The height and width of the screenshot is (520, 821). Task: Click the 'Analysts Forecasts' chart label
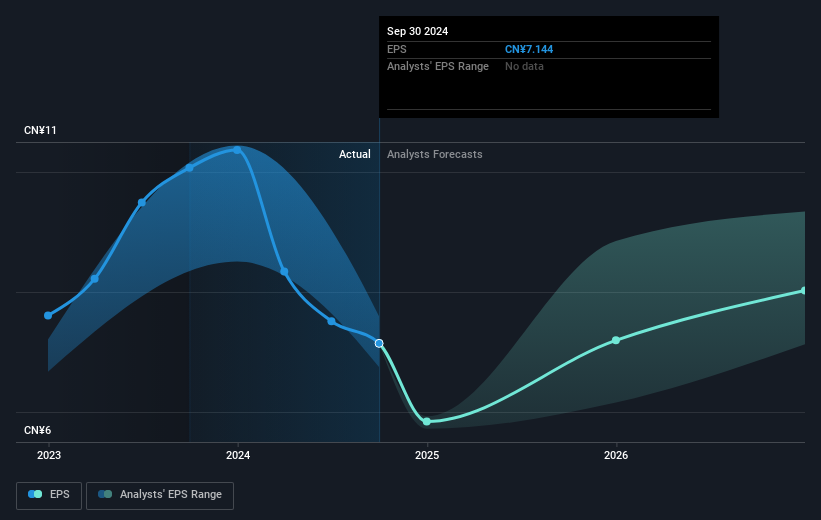coord(435,154)
